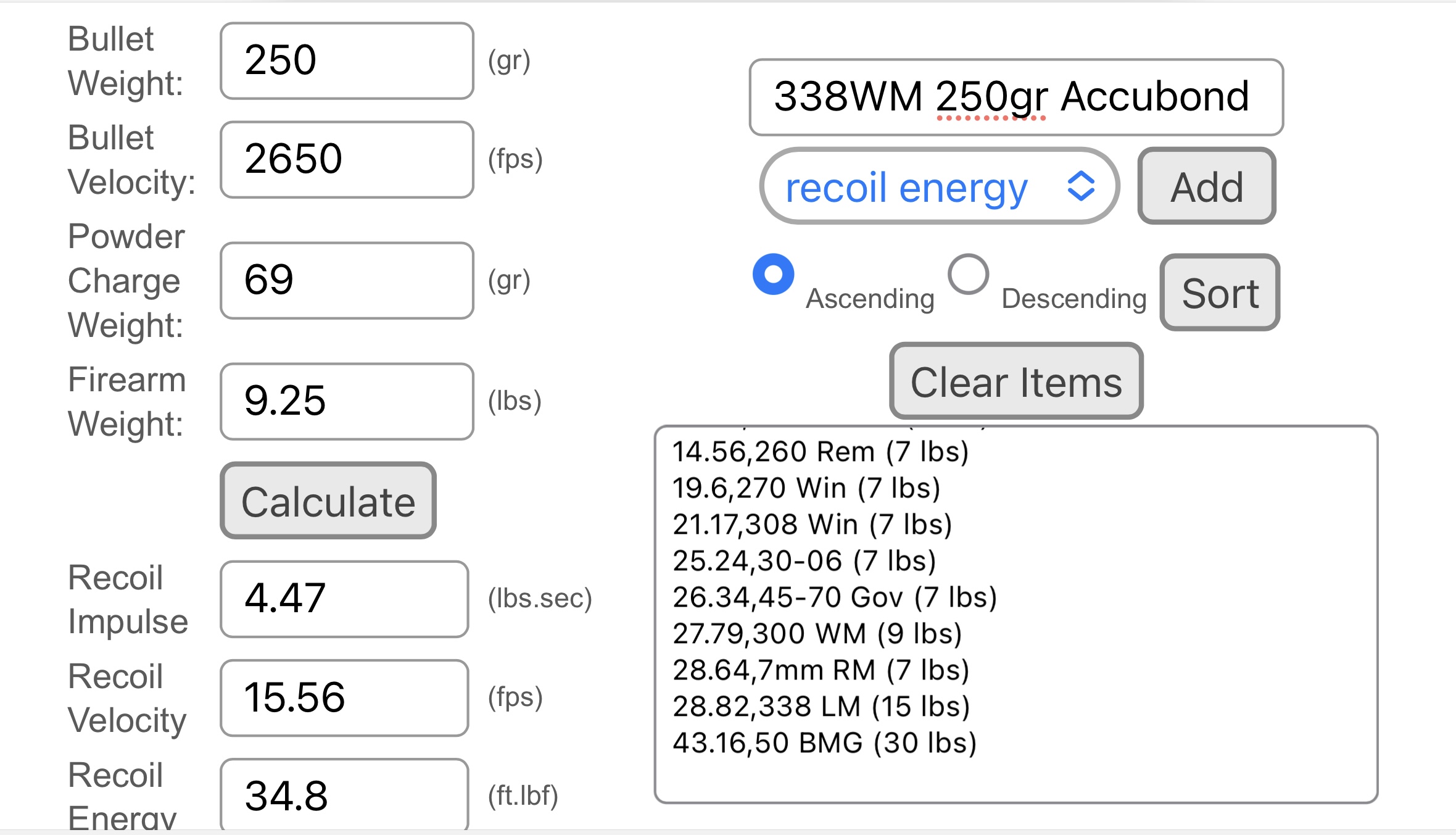
Task: Select list row '26.34,45-70 Gov (7 lbs)'
Action: [x=835, y=597]
